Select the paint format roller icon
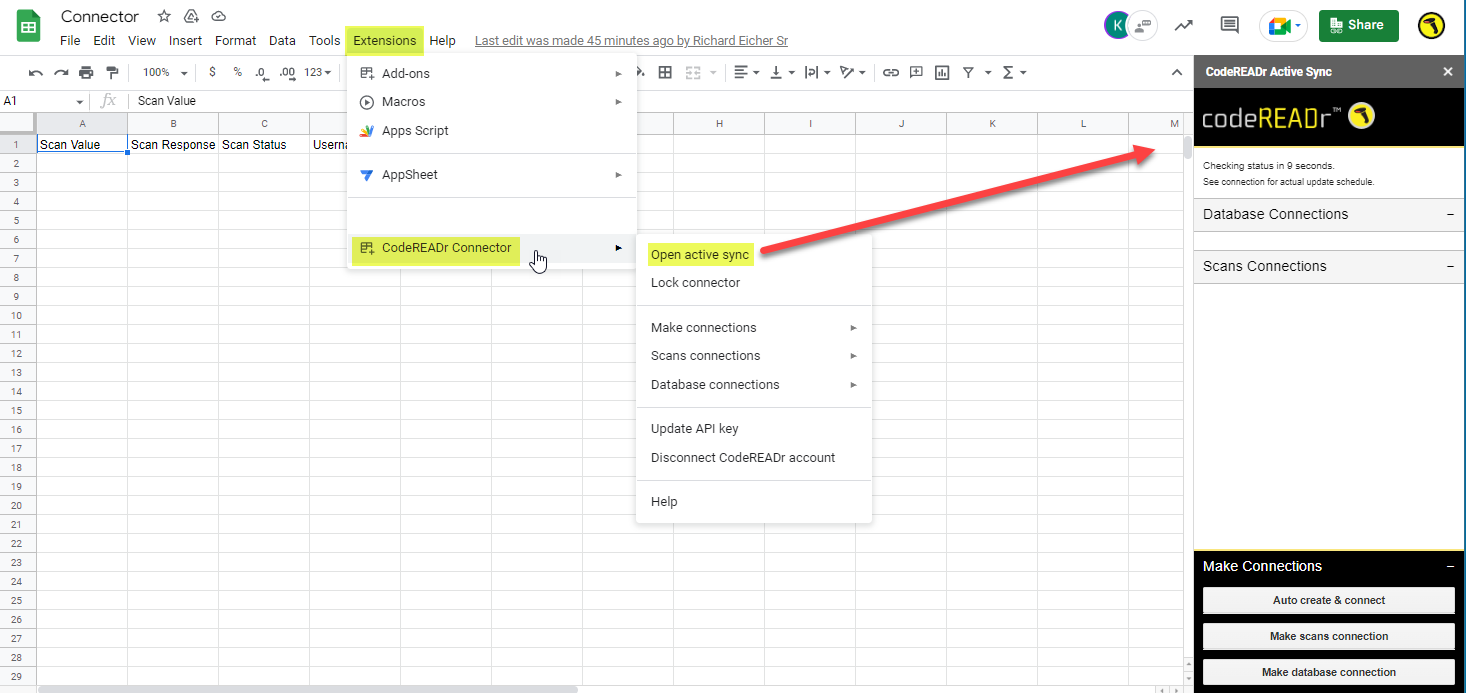1466x693 pixels. 111,73
